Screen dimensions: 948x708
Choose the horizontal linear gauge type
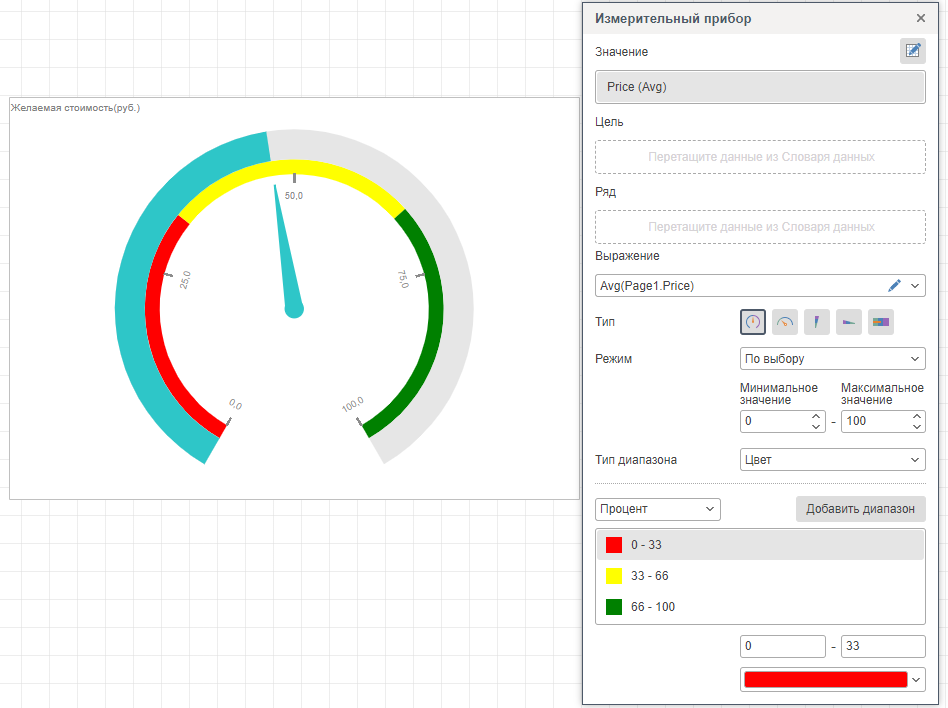pos(849,322)
